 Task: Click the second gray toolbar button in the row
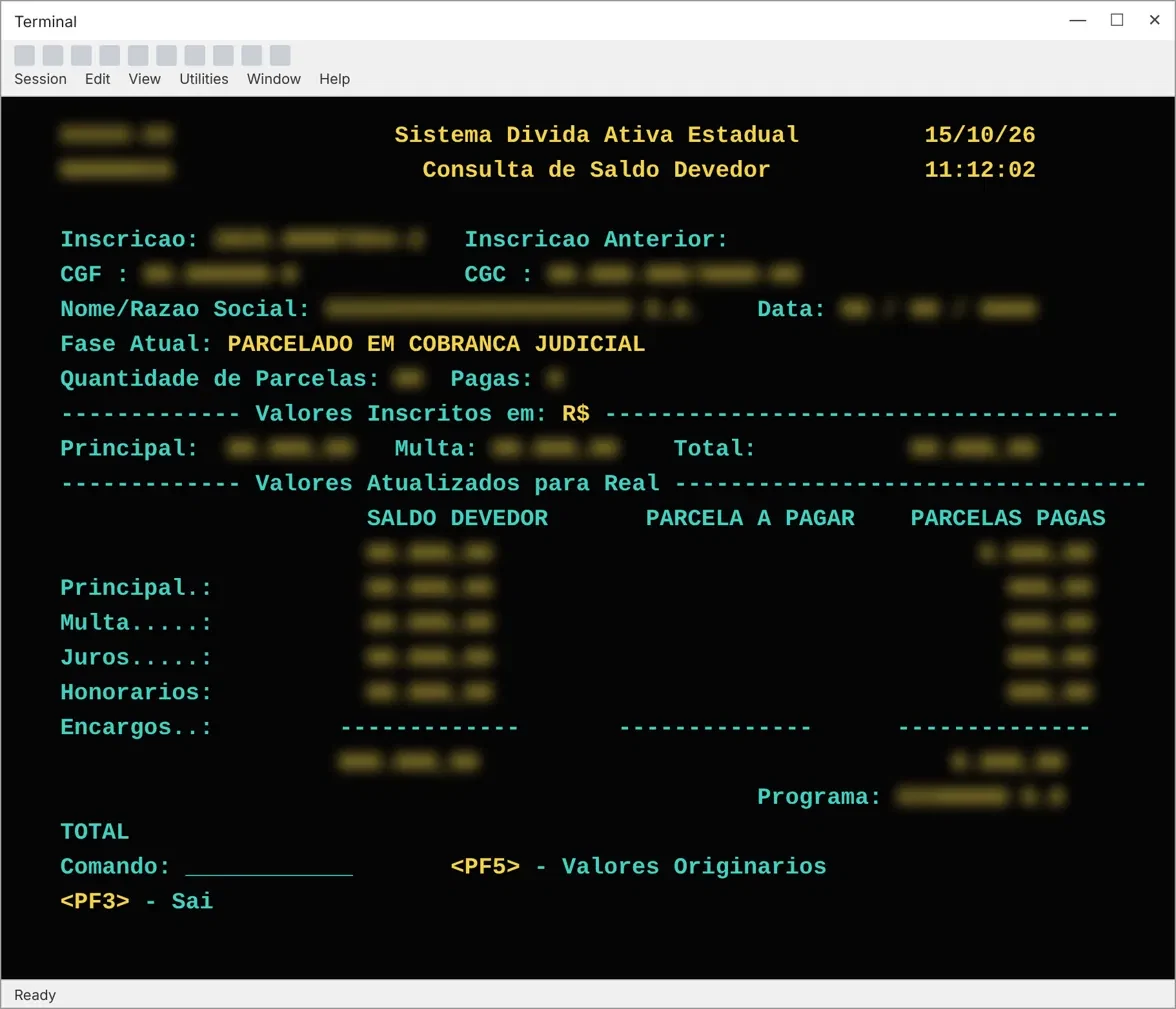[x=52, y=56]
